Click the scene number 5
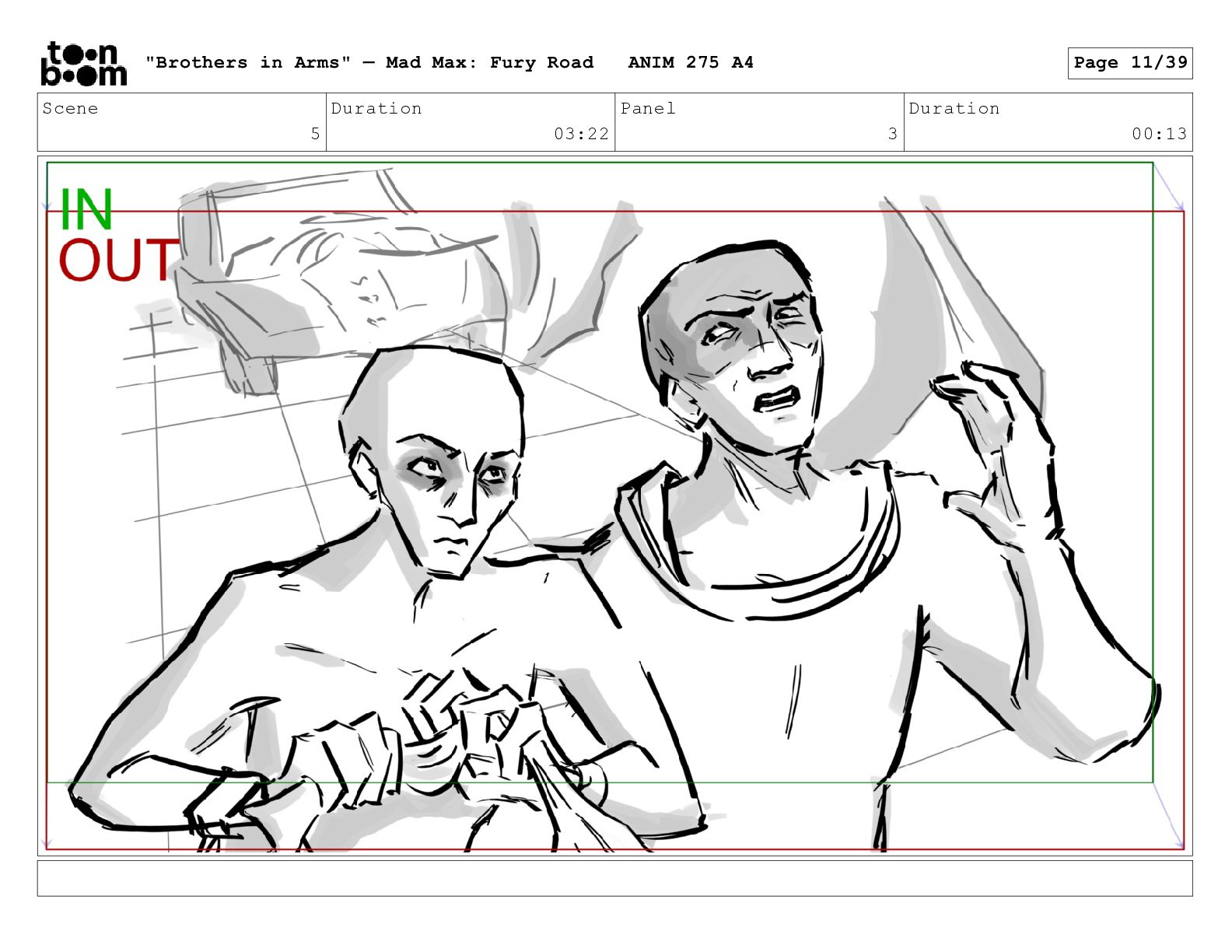The height and width of the screenshot is (952, 1232). [315, 134]
